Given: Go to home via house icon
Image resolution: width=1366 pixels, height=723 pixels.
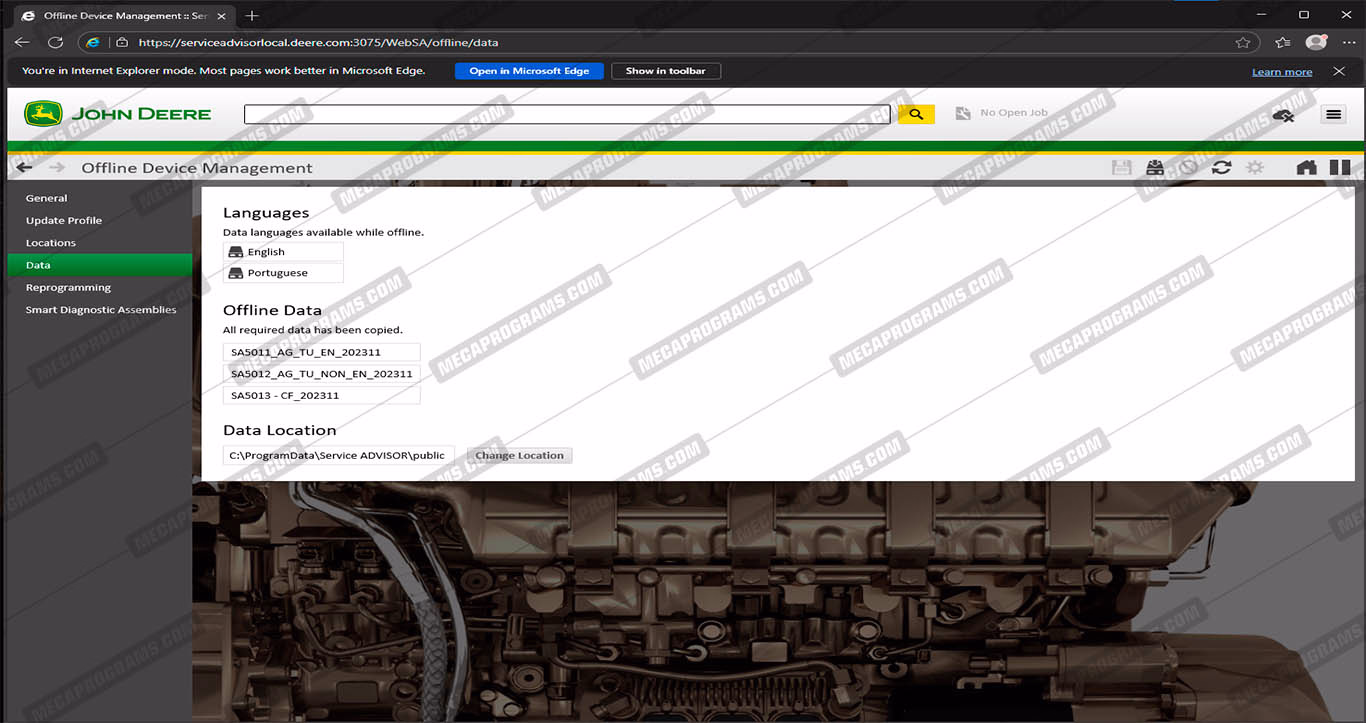Looking at the screenshot, I should (1306, 168).
